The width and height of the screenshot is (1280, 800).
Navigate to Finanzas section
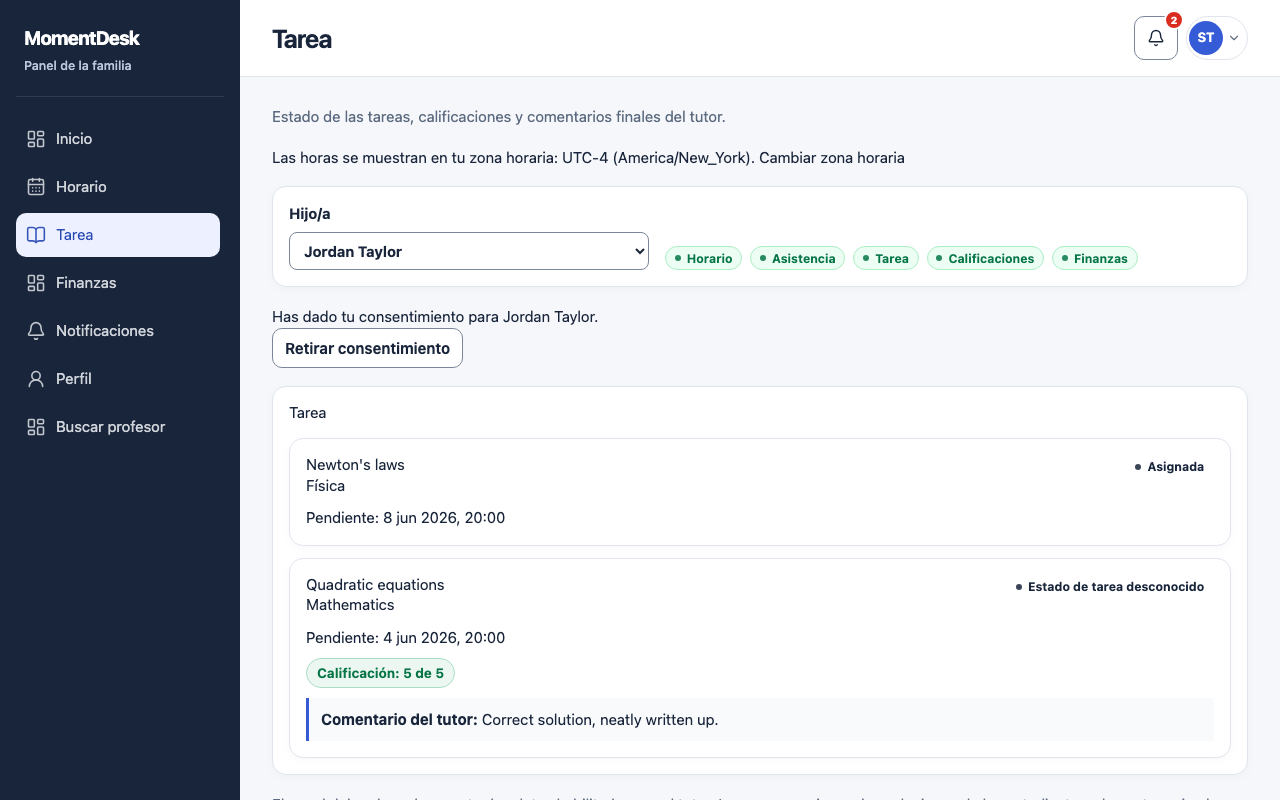118,283
